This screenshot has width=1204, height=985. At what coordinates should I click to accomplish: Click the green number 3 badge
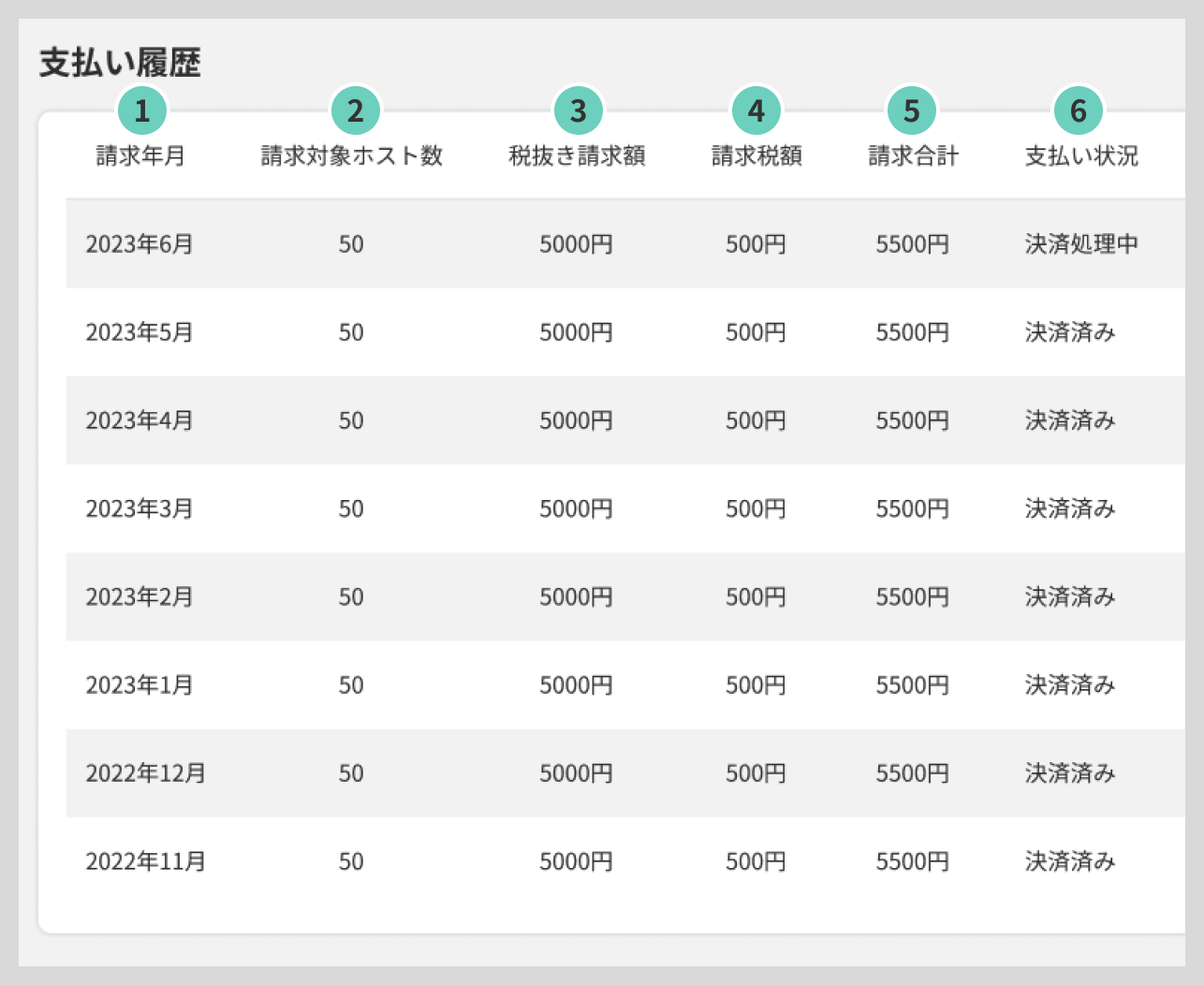point(578,111)
